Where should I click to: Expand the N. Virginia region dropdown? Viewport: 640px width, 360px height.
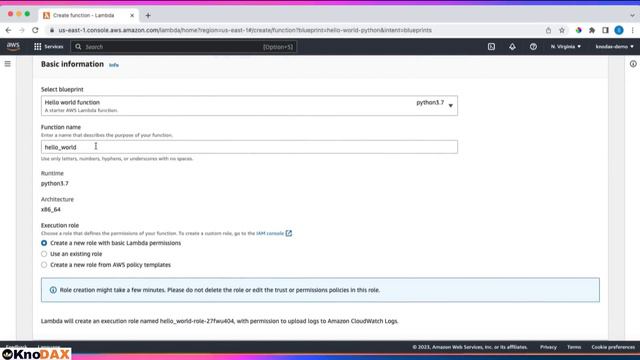pyautogui.click(x=565, y=47)
